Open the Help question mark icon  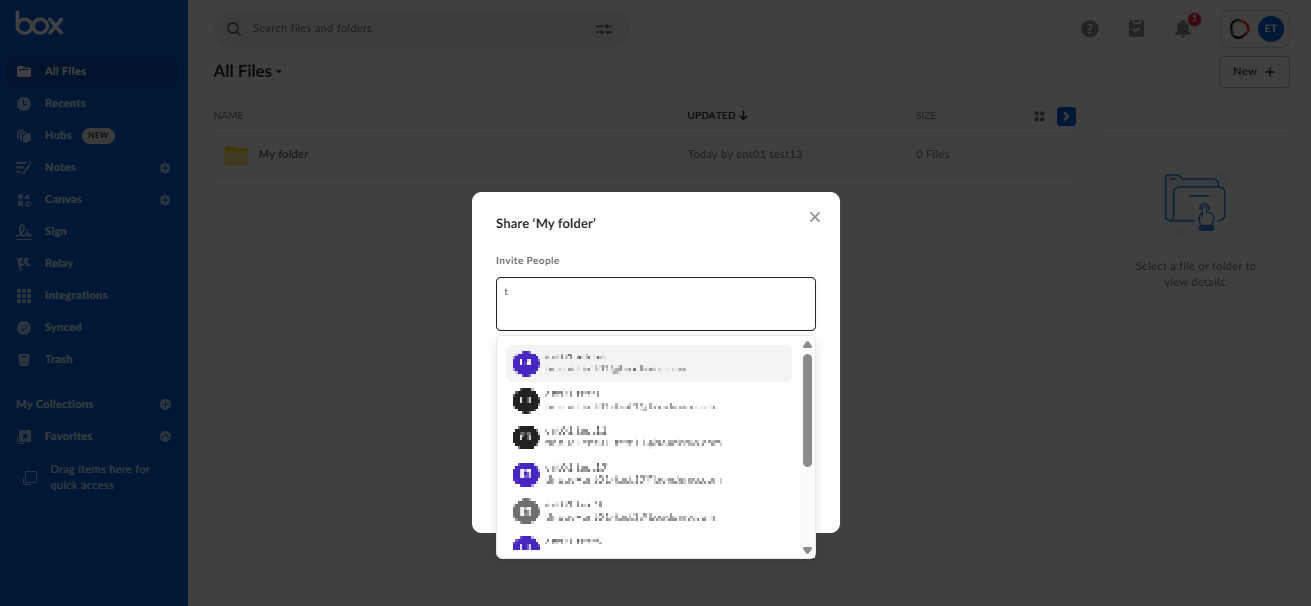tap(1090, 29)
